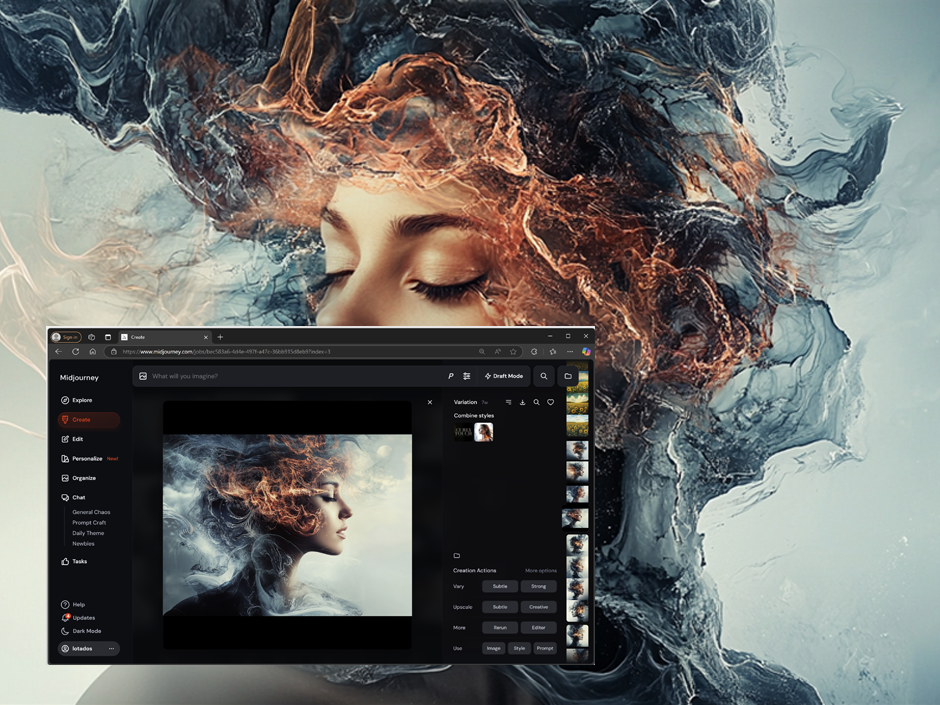Open the folder icon above Creation Actions

457,555
